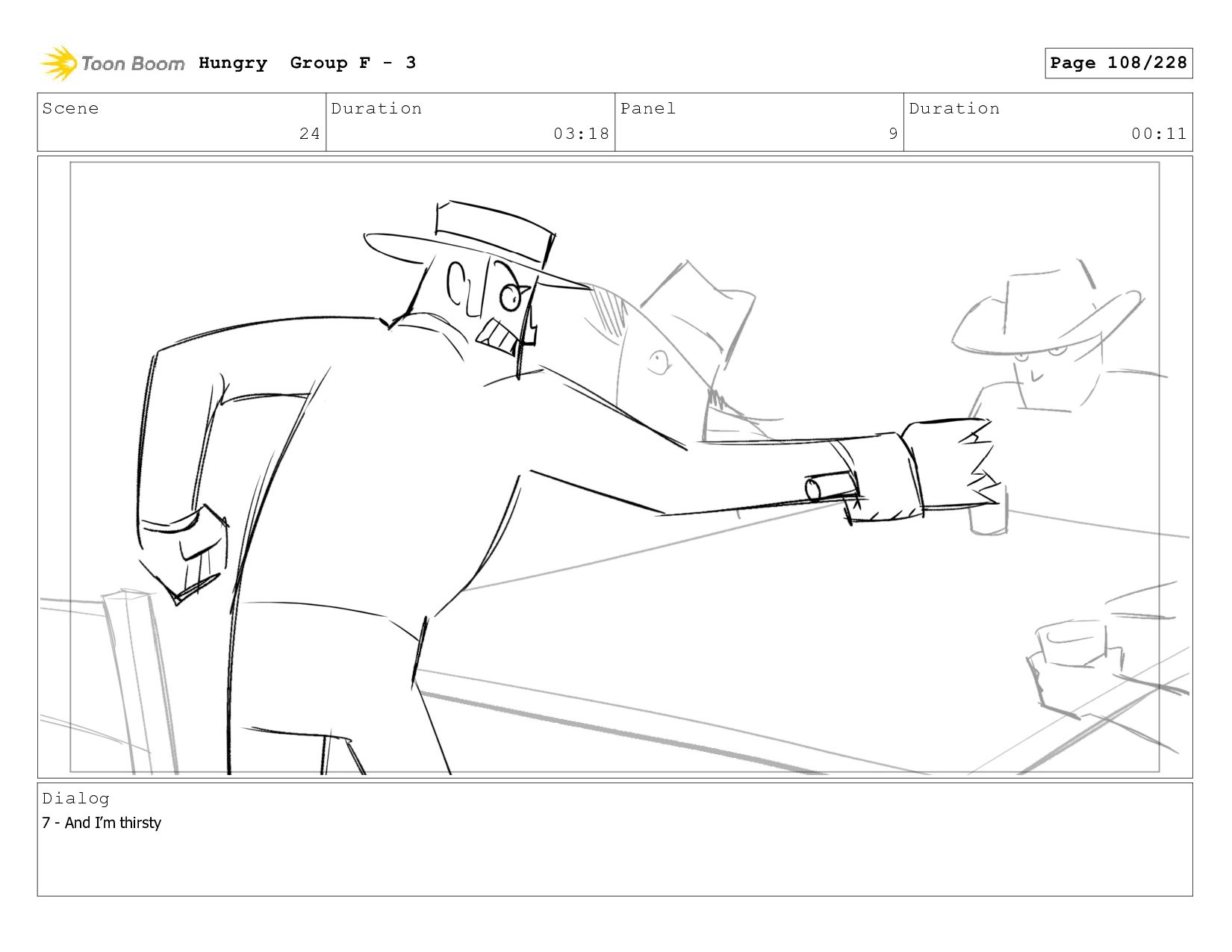Click the 'Panel' label
The height and width of the screenshot is (952, 1232).
[648, 108]
